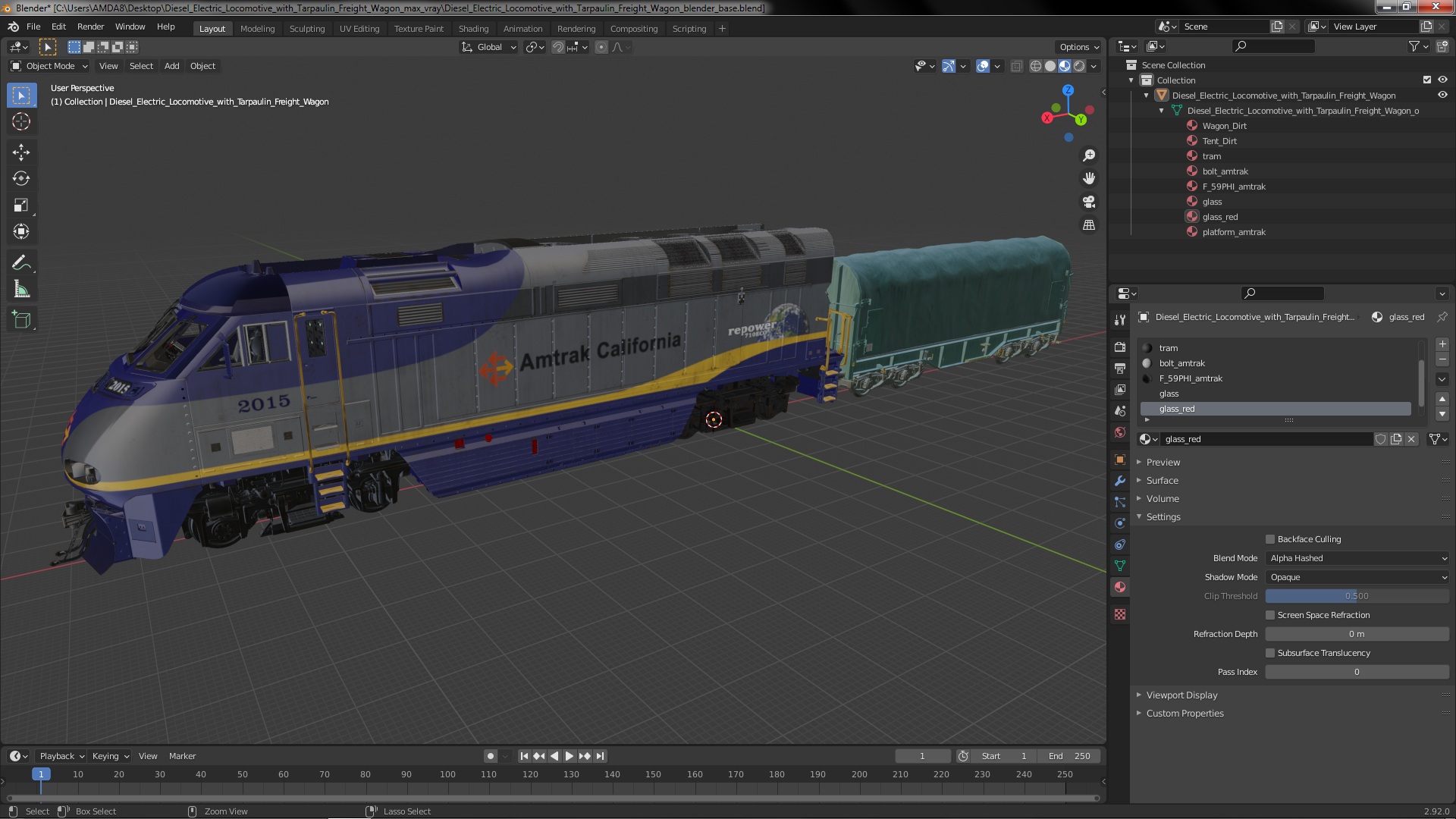Open the Texture properties tab
Screen dimensions: 1456x819
1120,614
